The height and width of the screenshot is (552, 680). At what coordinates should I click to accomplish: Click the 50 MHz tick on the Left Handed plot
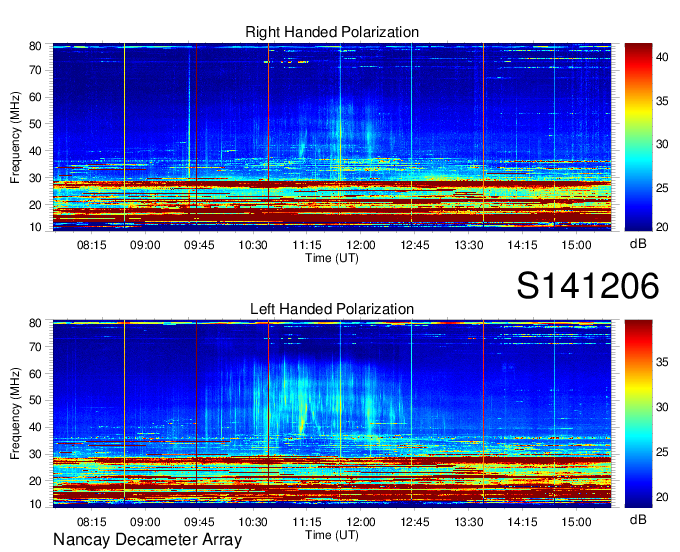click(35, 400)
